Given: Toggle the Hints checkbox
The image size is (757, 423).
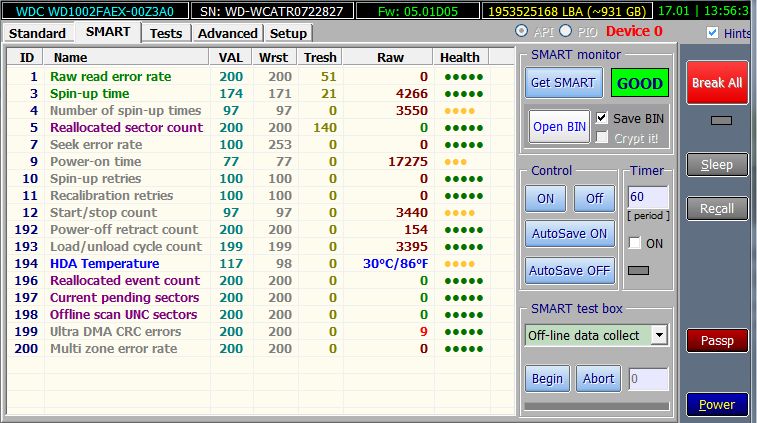Looking at the screenshot, I should tap(712, 33).
